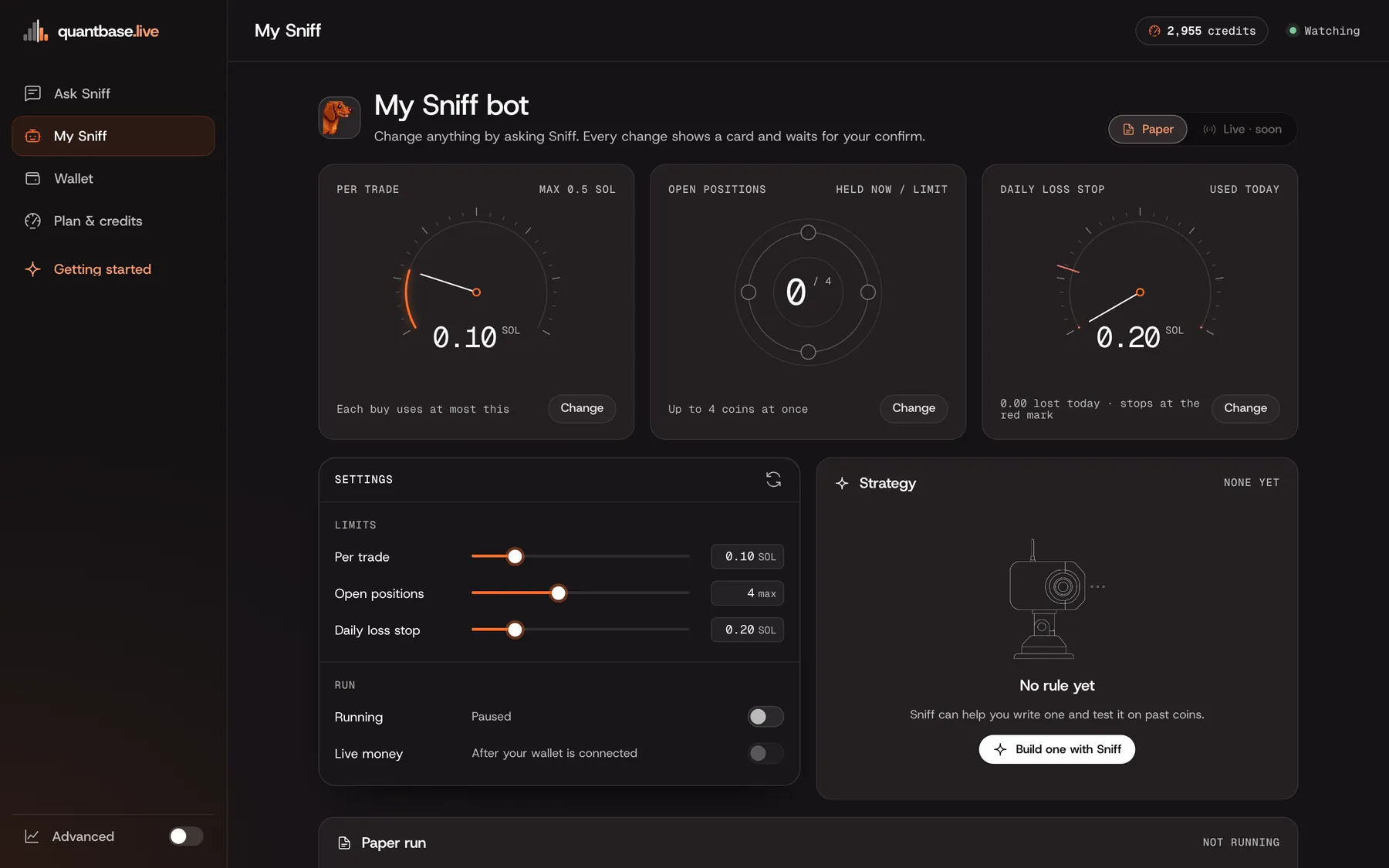Click the NONE YET strategy label
Screen dimensions: 1389x868
[x=1251, y=482]
